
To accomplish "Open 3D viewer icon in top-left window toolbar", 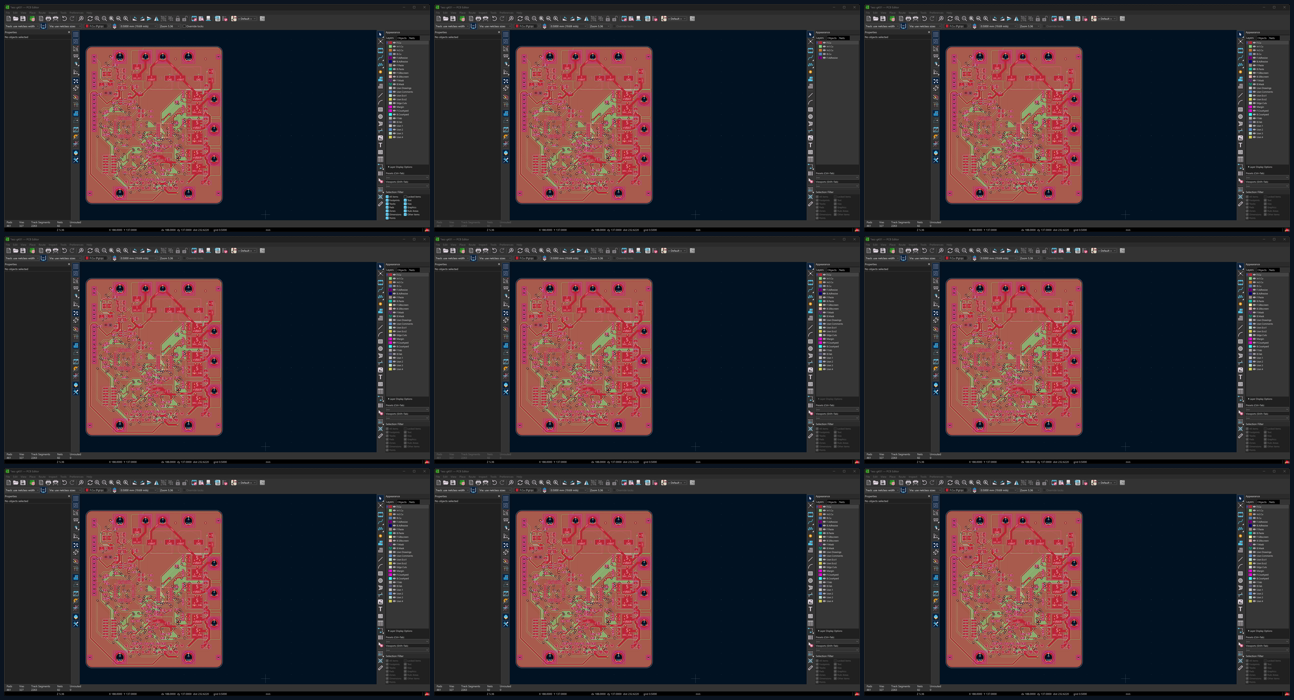I will [208, 19].
